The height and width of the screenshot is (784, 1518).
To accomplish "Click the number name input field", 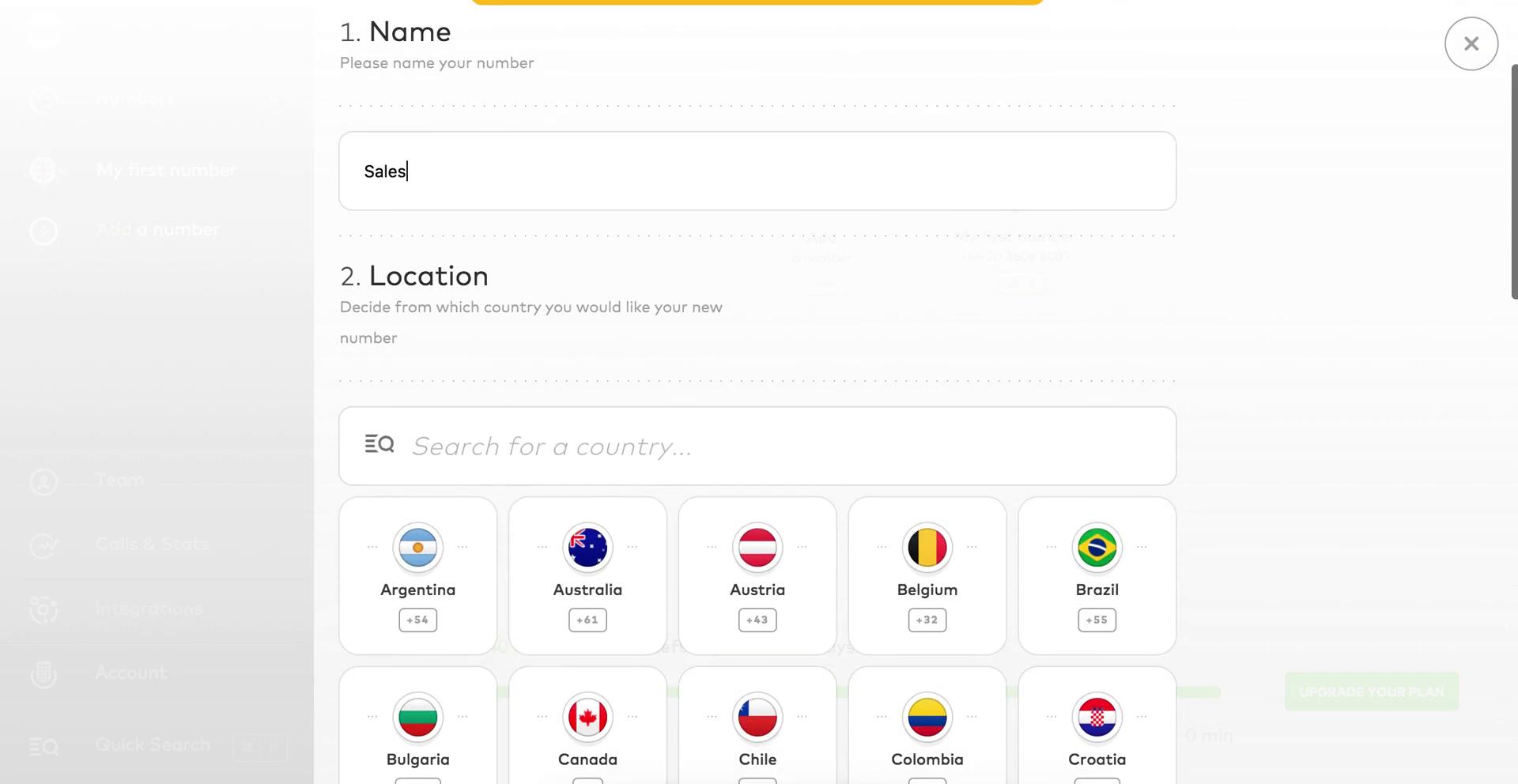I will pos(757,171).
